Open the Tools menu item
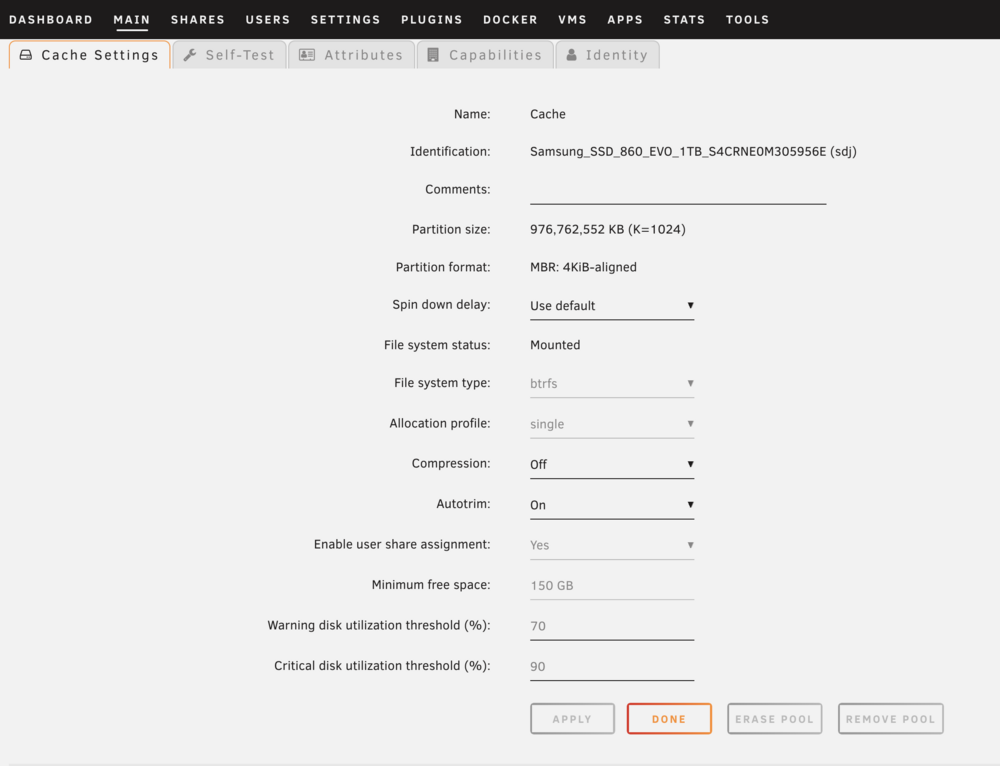The width and height of the screenshot is (1000, 766). [x=747, y=20]
